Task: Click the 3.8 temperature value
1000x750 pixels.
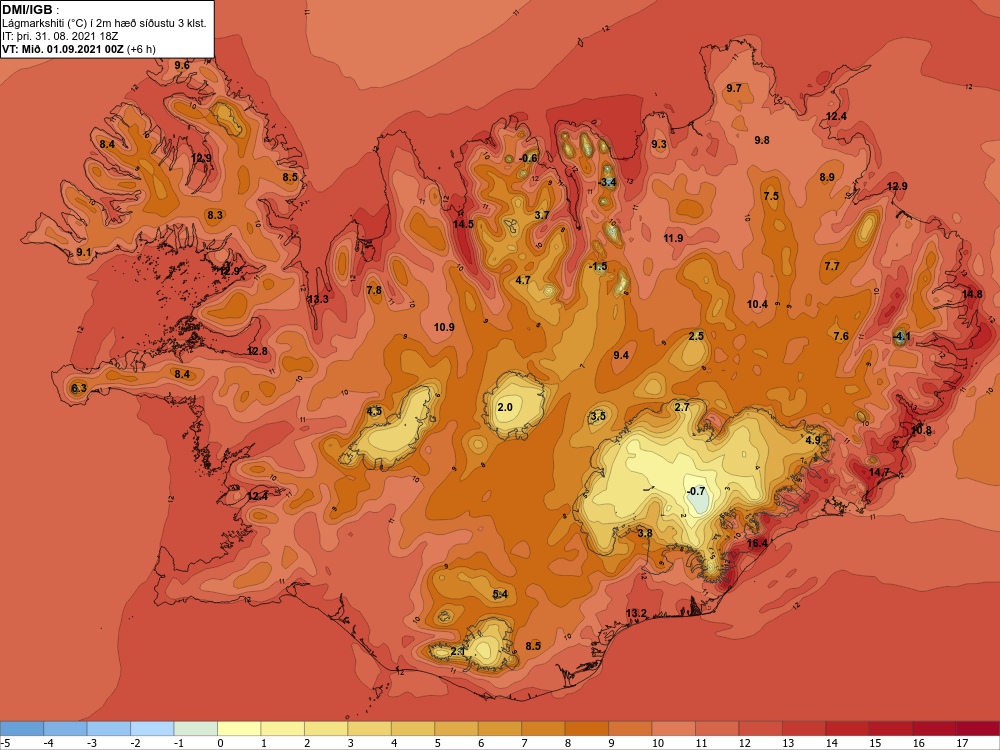Action: (645, 533)
